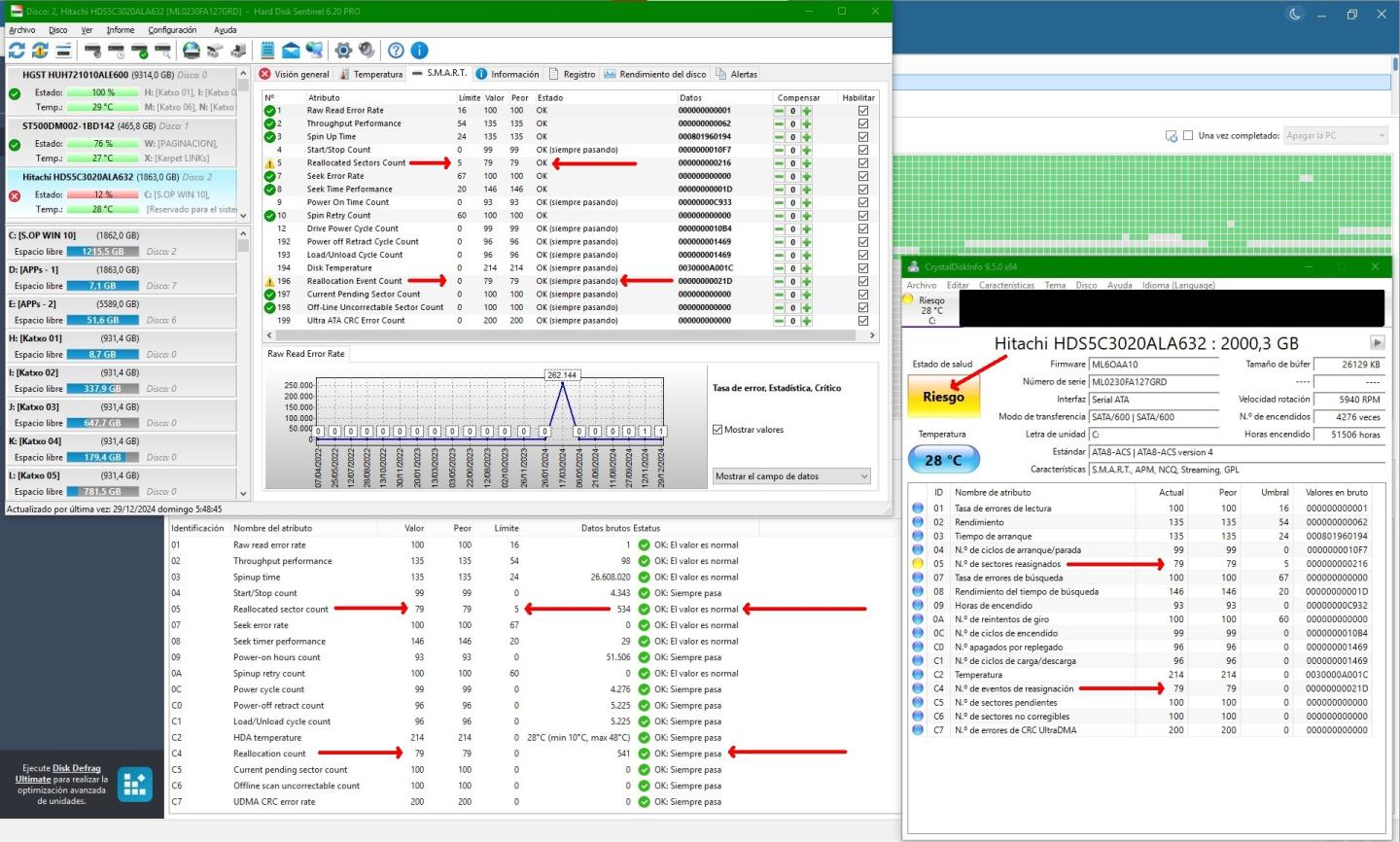Click the Firmware field ML6OAA10
This screenshot has width=1400, height=842.
pyautogui.click(x=1153, y=365)
